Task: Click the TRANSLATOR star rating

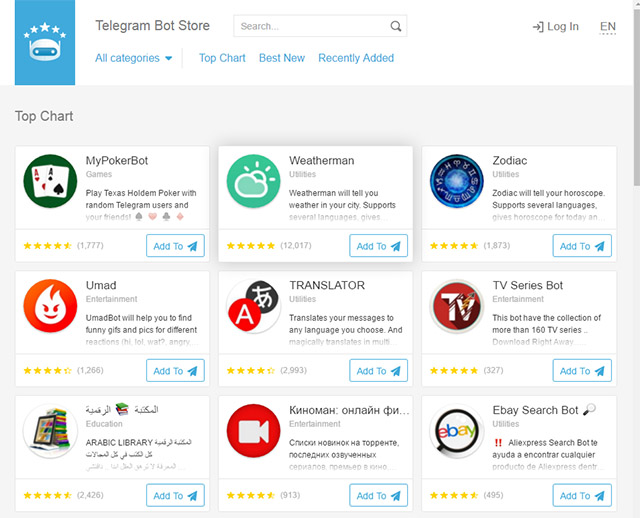Action: (251, 371)
